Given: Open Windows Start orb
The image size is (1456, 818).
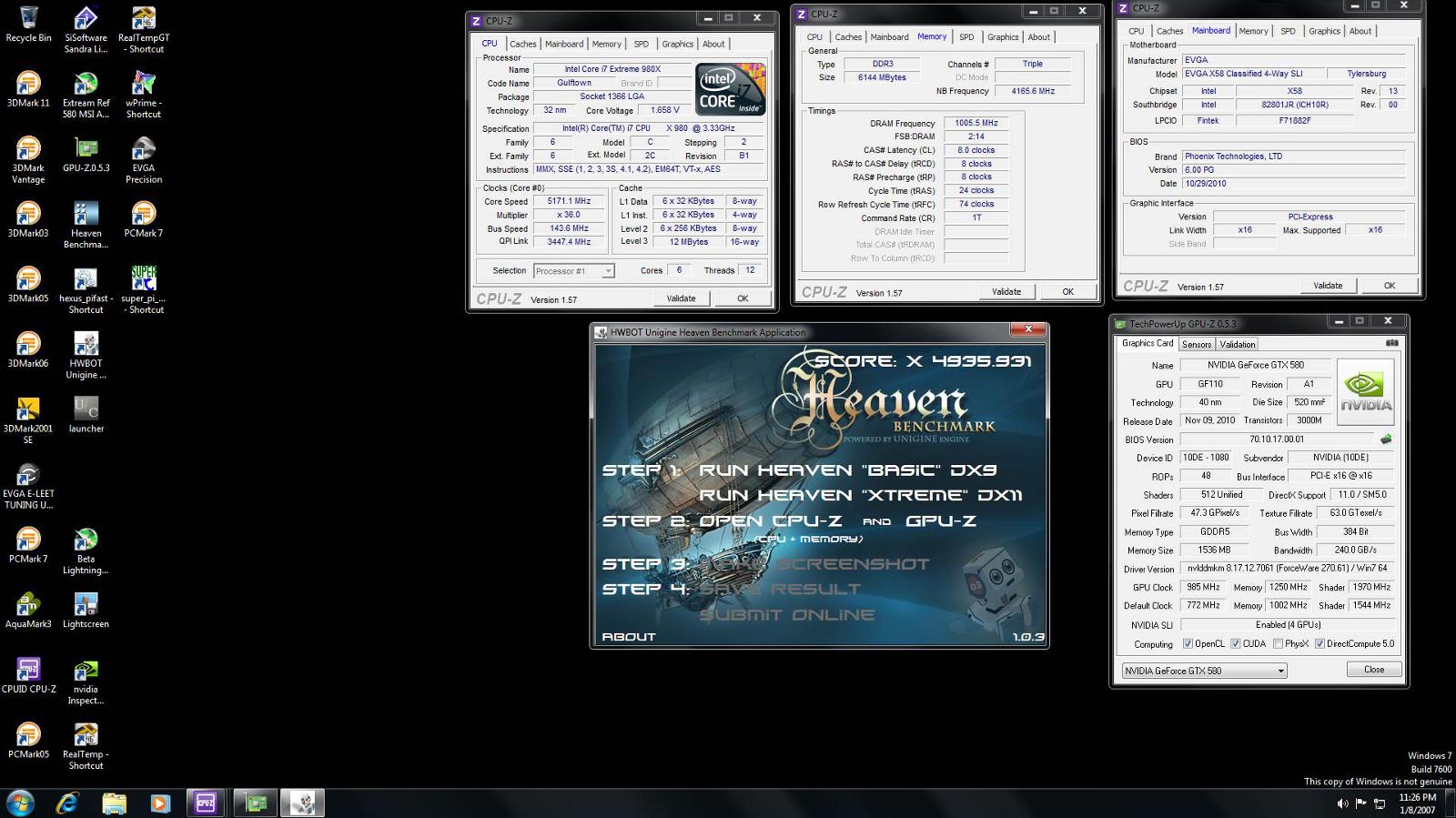Looking at the screenshot, I should coord(20,803).
